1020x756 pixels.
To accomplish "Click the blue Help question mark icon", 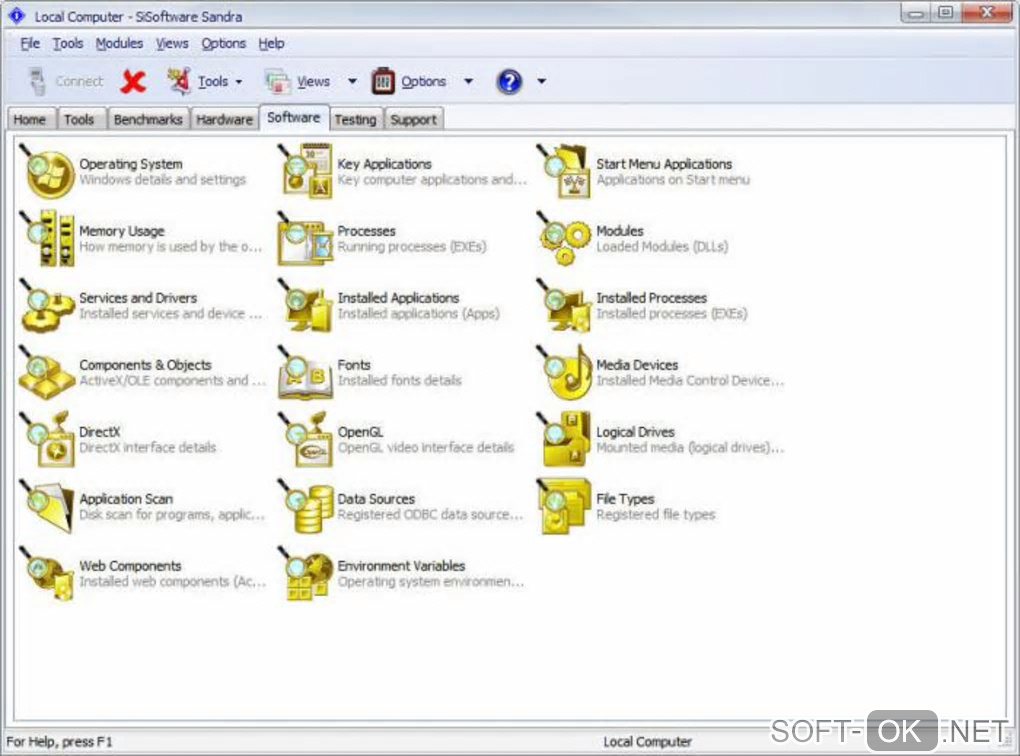I will tap(509, 82).
